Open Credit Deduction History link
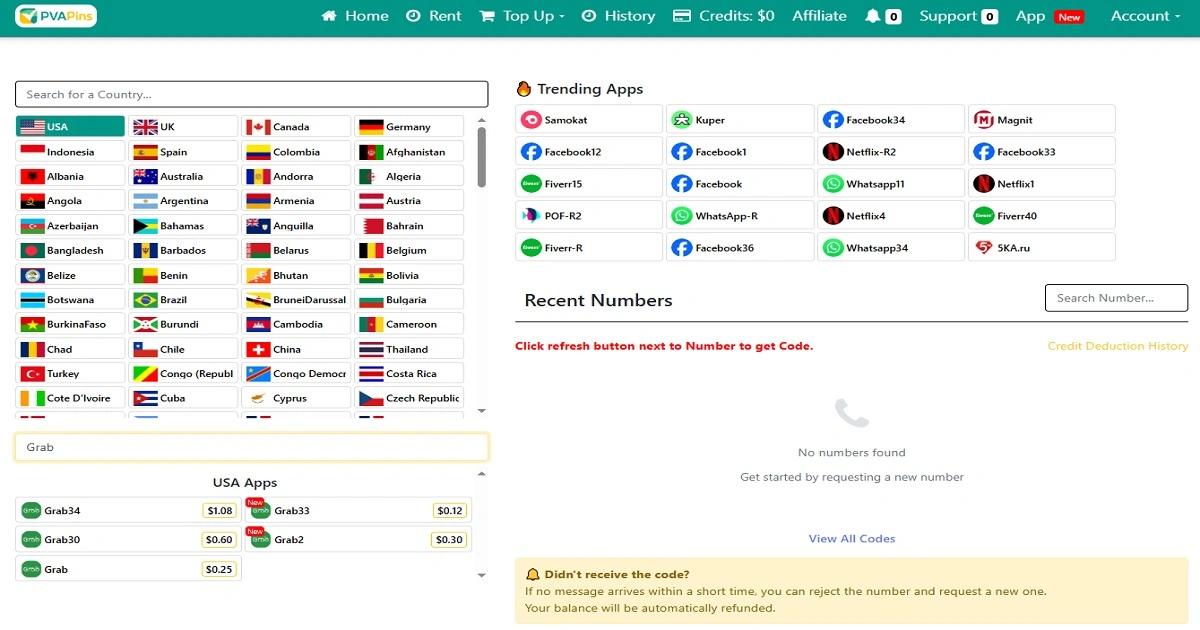1200x630 pixels. pyautogui.click(x=1118, y=346)
